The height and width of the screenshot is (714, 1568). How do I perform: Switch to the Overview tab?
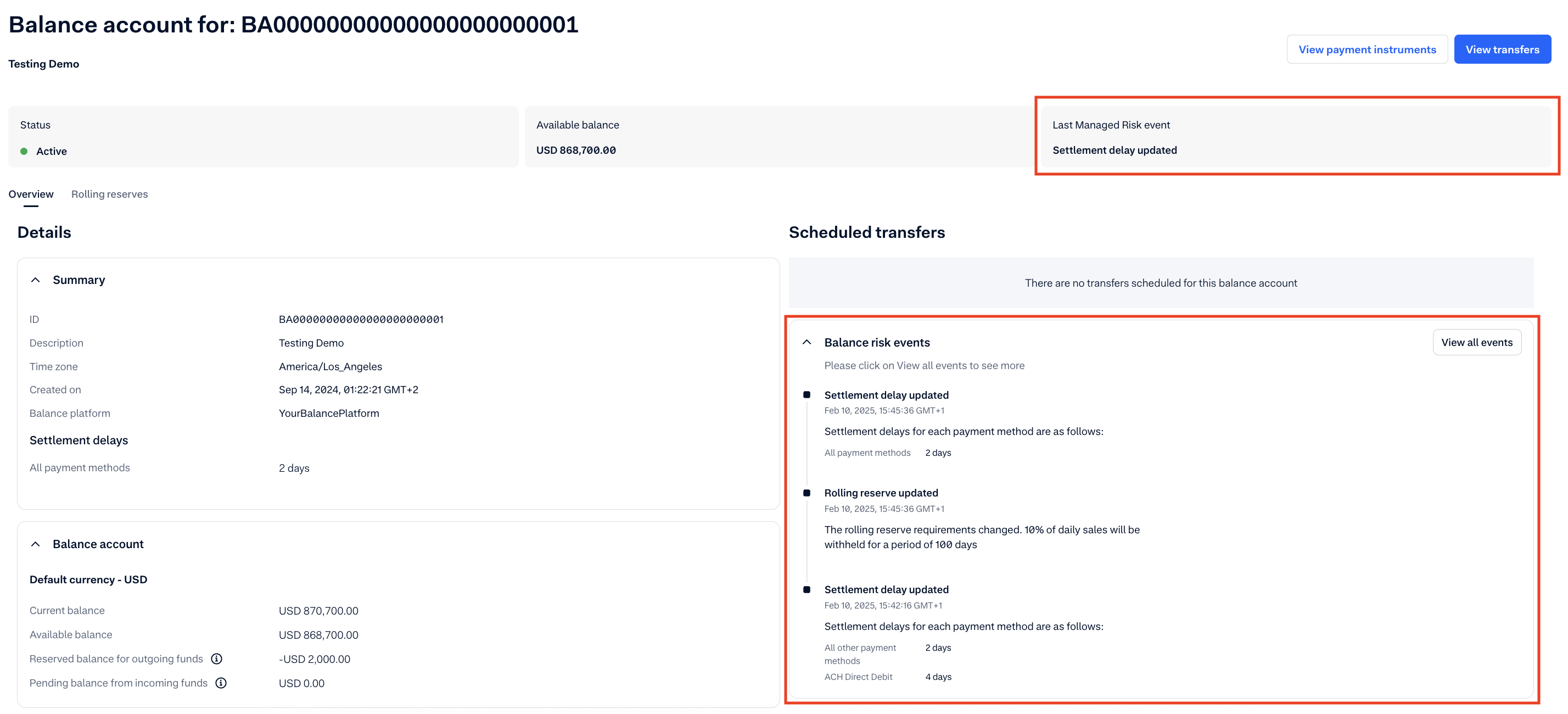(31, 194)
